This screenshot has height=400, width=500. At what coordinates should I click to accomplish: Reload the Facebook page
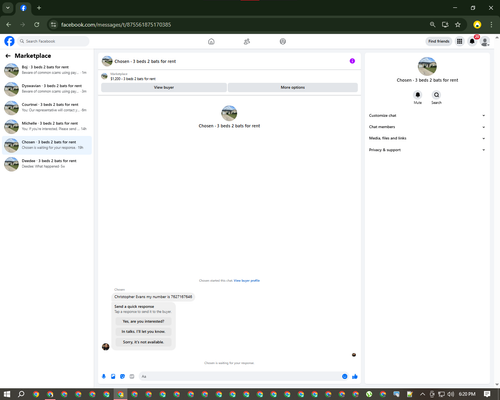click(36, 24)
